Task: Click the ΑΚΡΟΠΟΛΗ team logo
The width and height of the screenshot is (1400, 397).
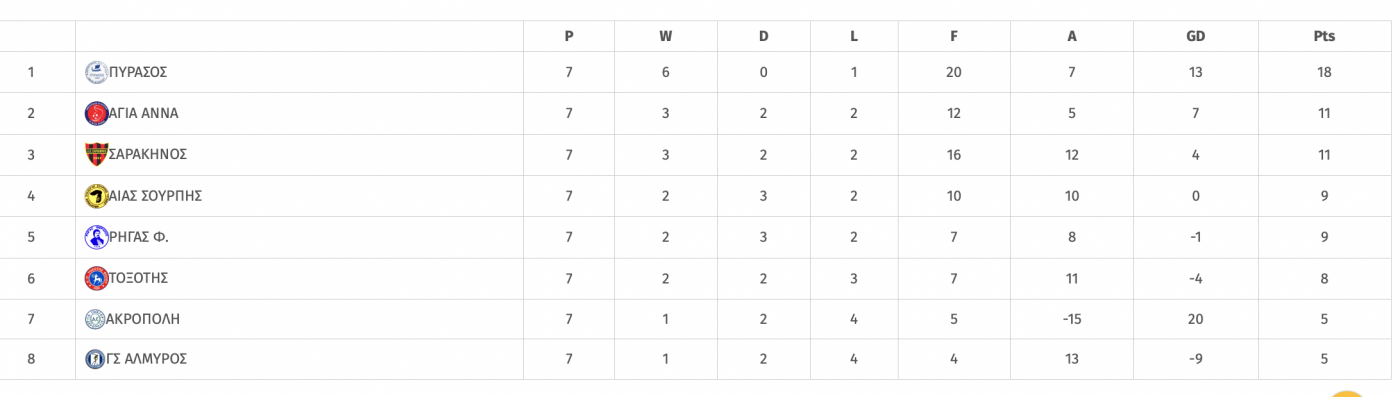Action: [95, 319]
